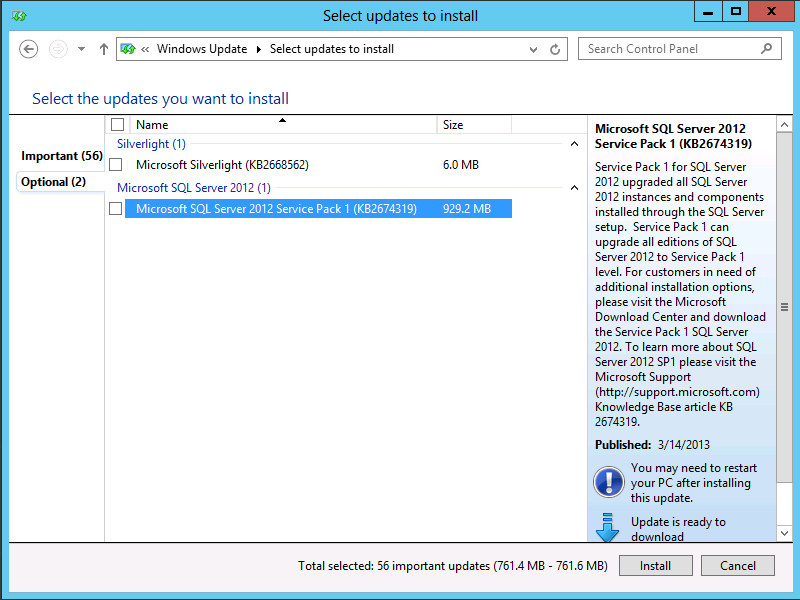Refresh the page with refresh icon

[555, 49]
